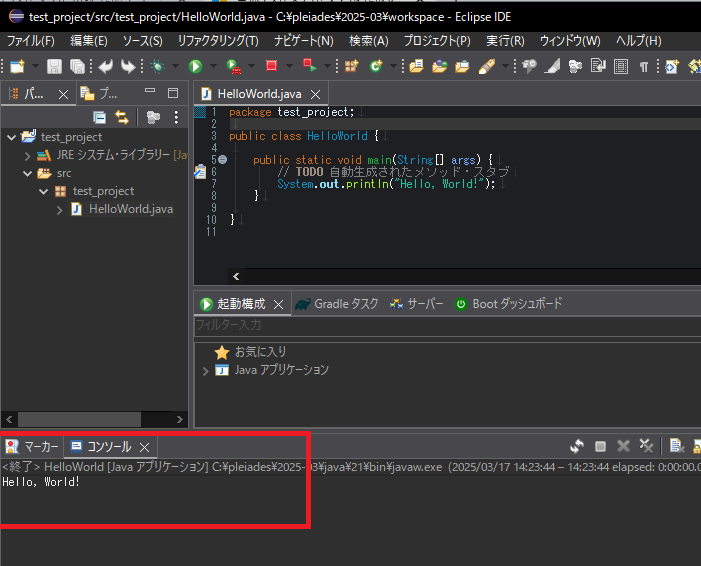
Task: Switch to the Gradle タスク tab
Action: pyautogui.click(x=337, y=304)
